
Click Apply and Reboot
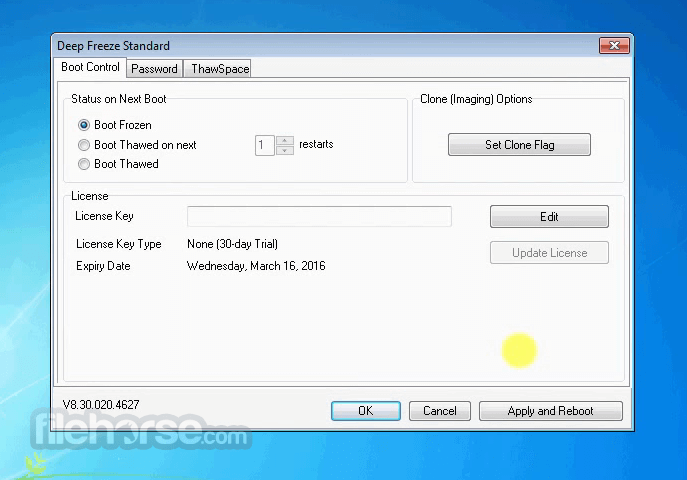tap(550, 411)
